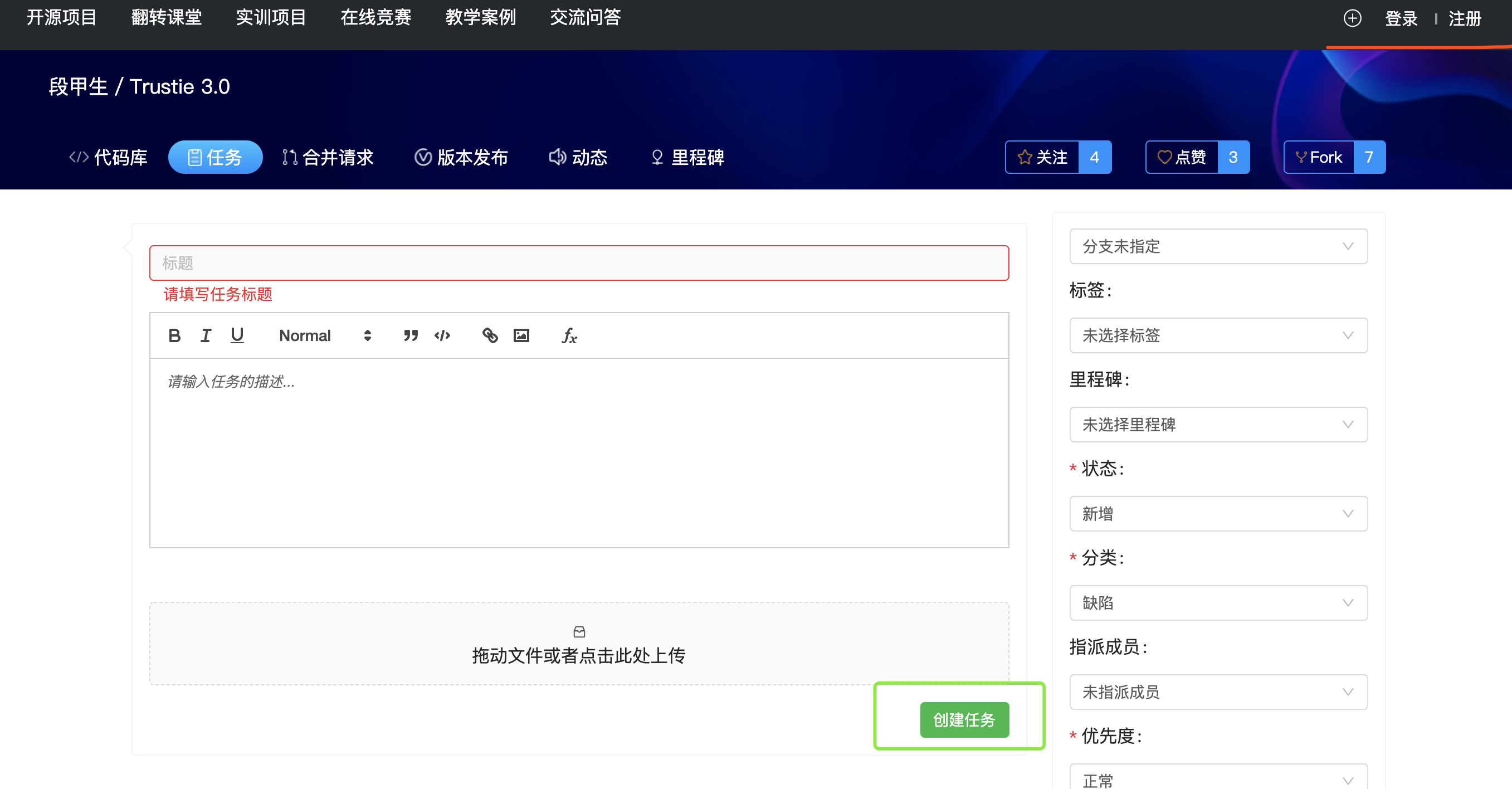Image resolution: width=1512 pixels, height=789 pixels.
Task: Click the 登录 login link
Action: point(1401,19)
